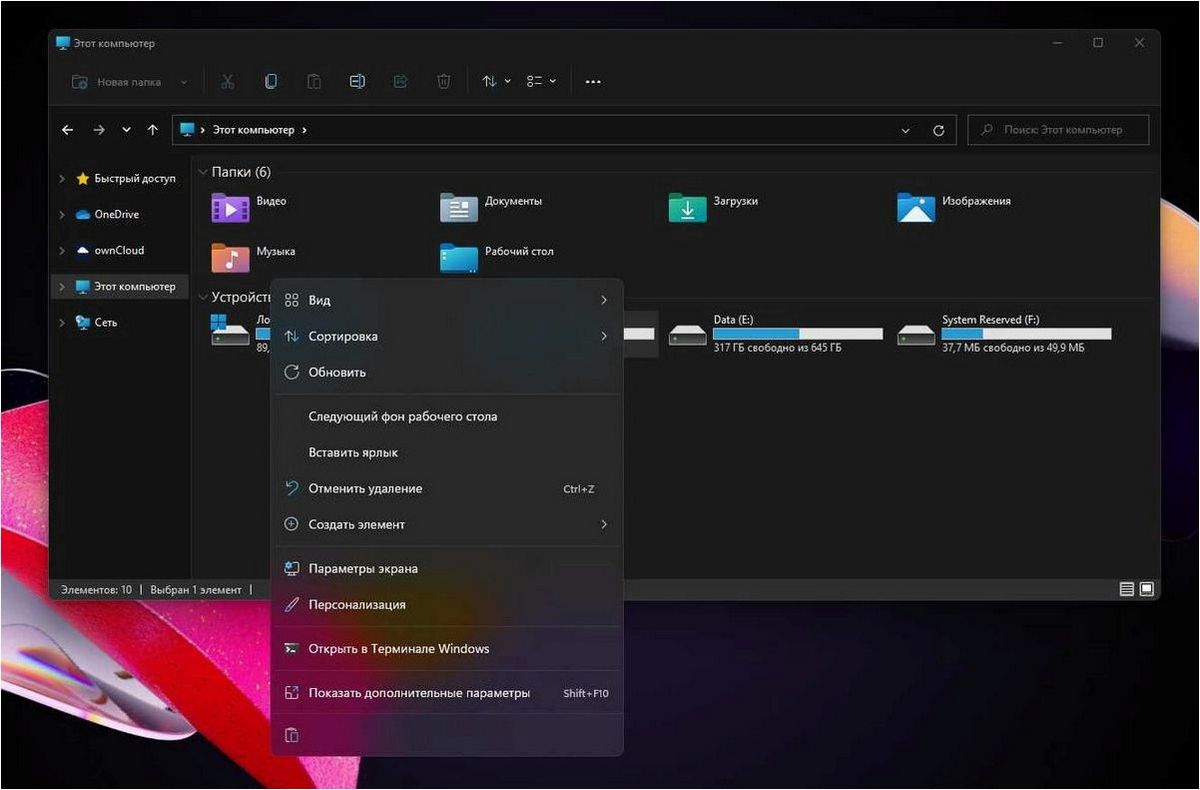Screen dimensions: 1200x790
Task: Switch to large icons view in status bar
Action: [1147, 590]
